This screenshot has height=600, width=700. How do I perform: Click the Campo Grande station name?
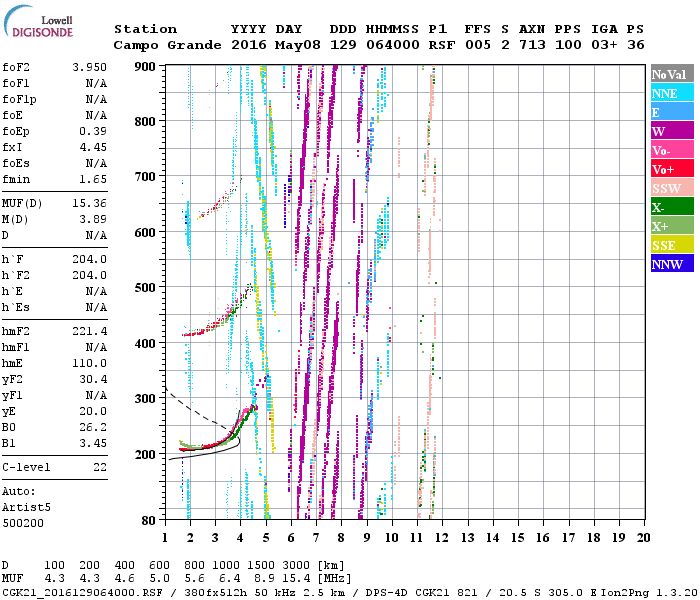167,45
